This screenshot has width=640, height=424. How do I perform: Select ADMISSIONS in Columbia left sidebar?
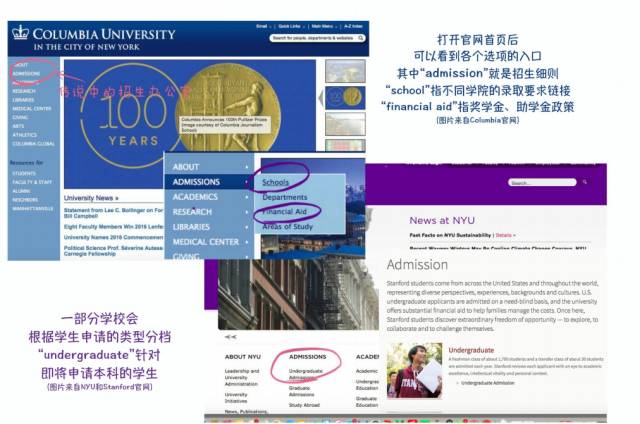coord(26,73)
